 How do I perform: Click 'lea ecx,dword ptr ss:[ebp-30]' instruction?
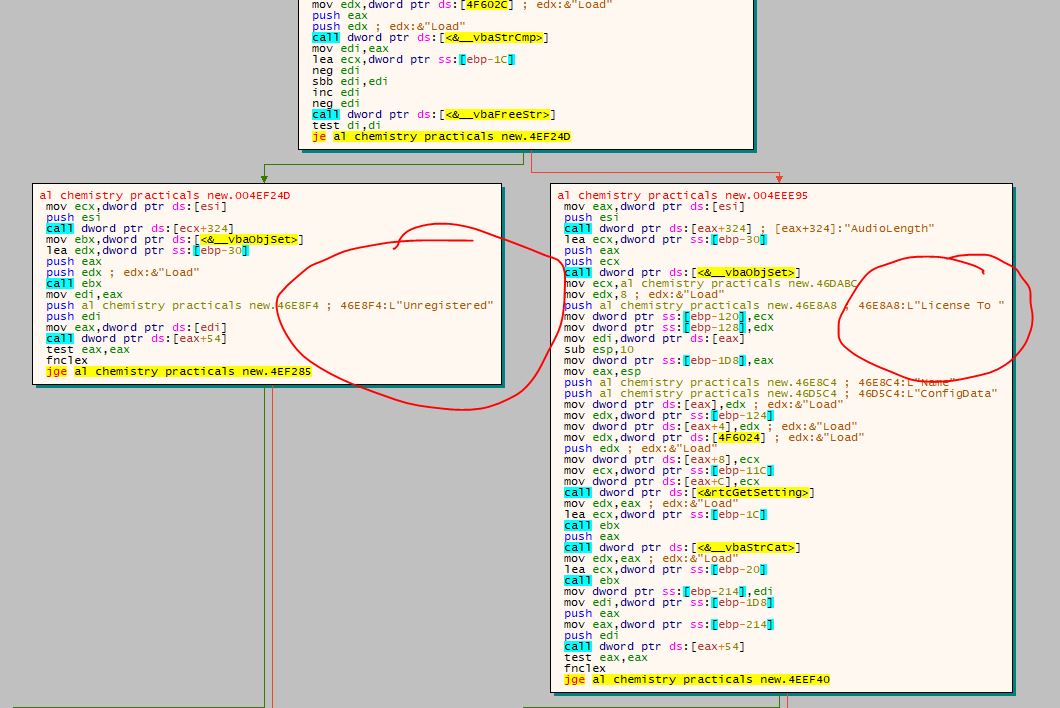coord(665,239)
